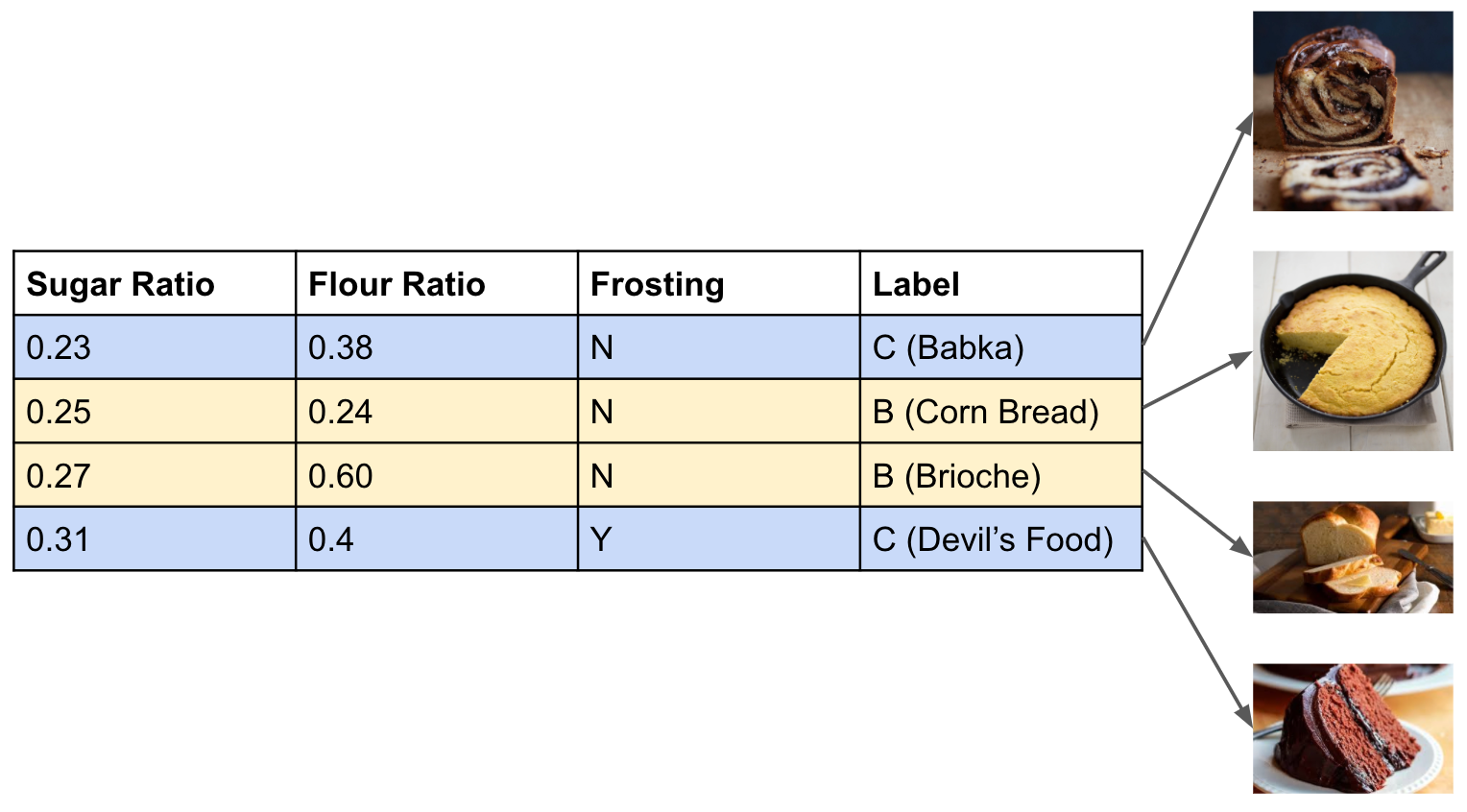Open the brioche bread thumbnail
Screen dimensions: 1467x812
[x=1352, y=557]
